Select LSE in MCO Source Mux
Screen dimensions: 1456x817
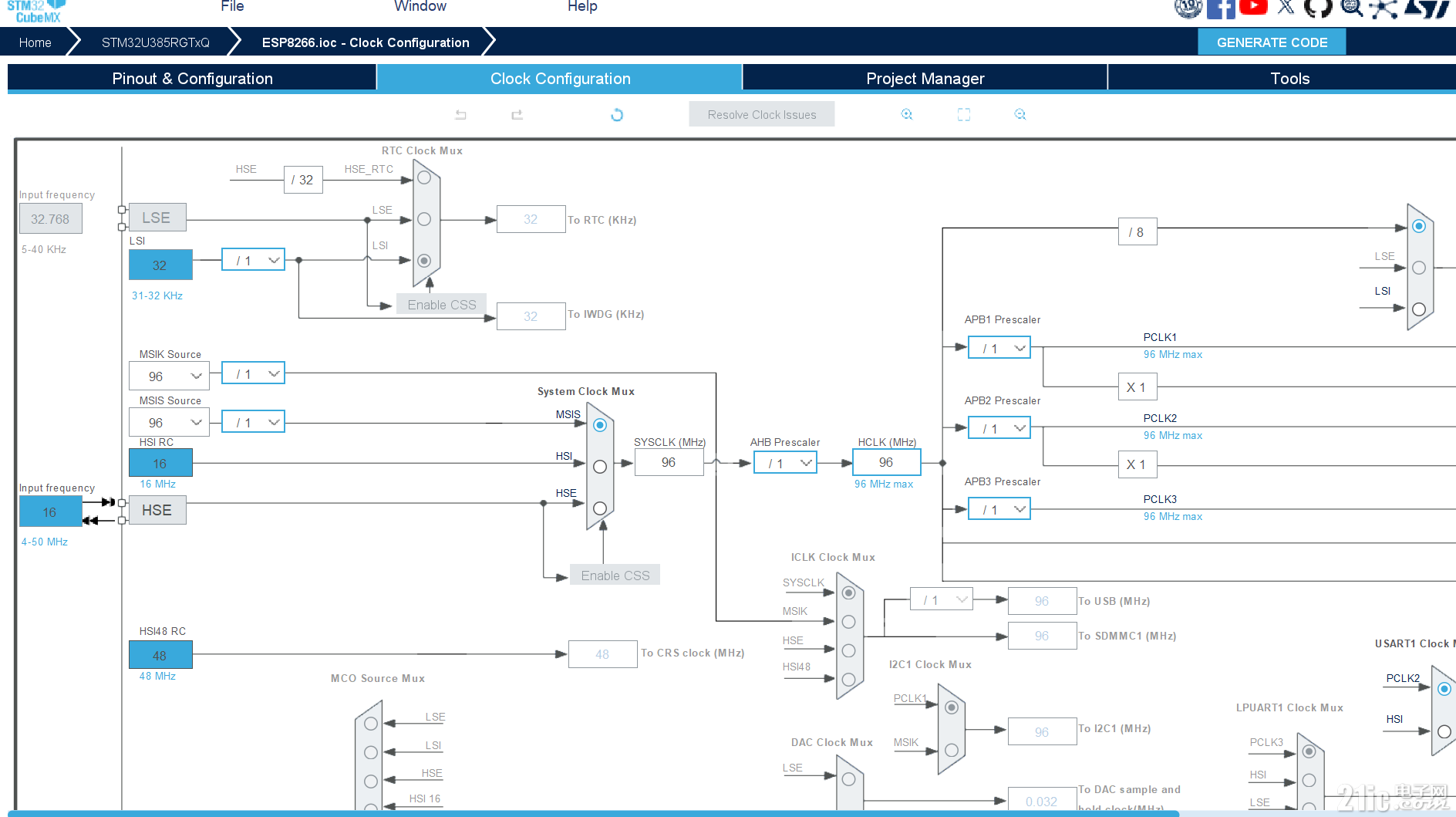tap(371, 724)
